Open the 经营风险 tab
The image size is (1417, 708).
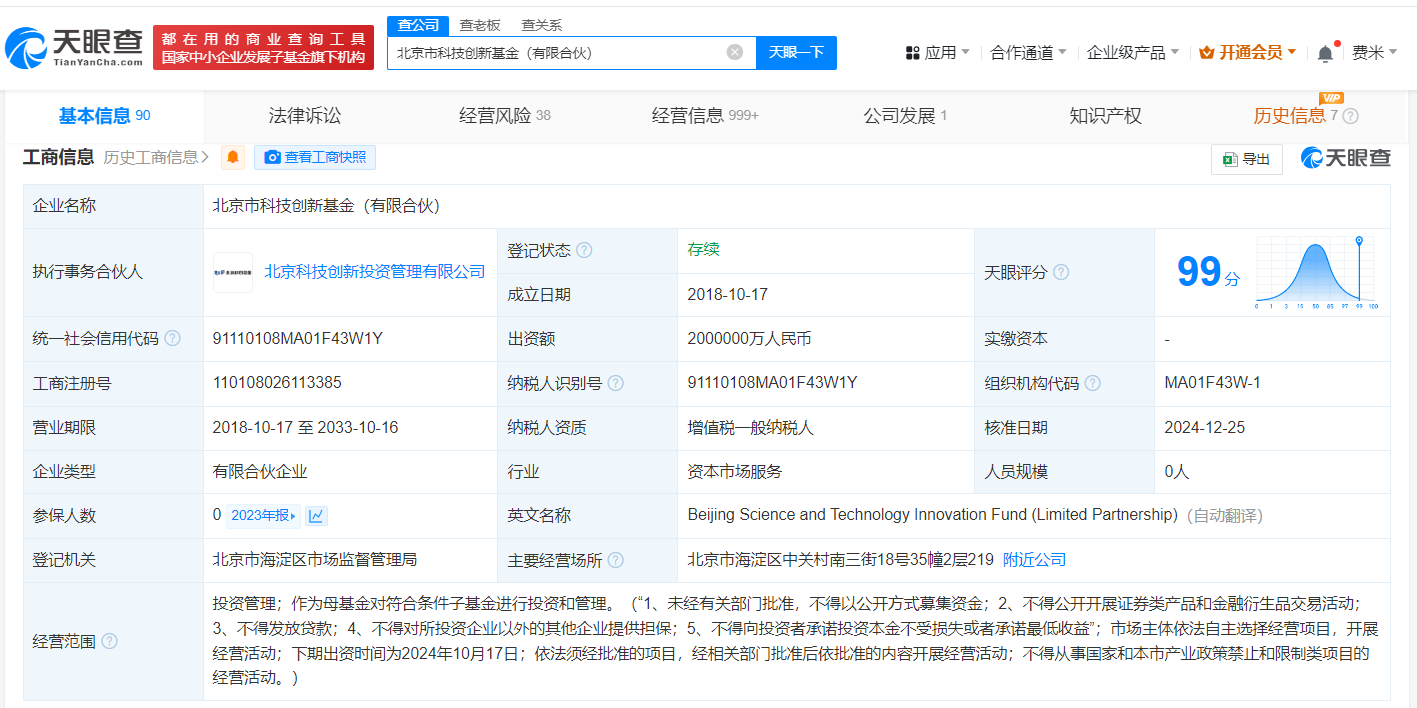(504, 116)
